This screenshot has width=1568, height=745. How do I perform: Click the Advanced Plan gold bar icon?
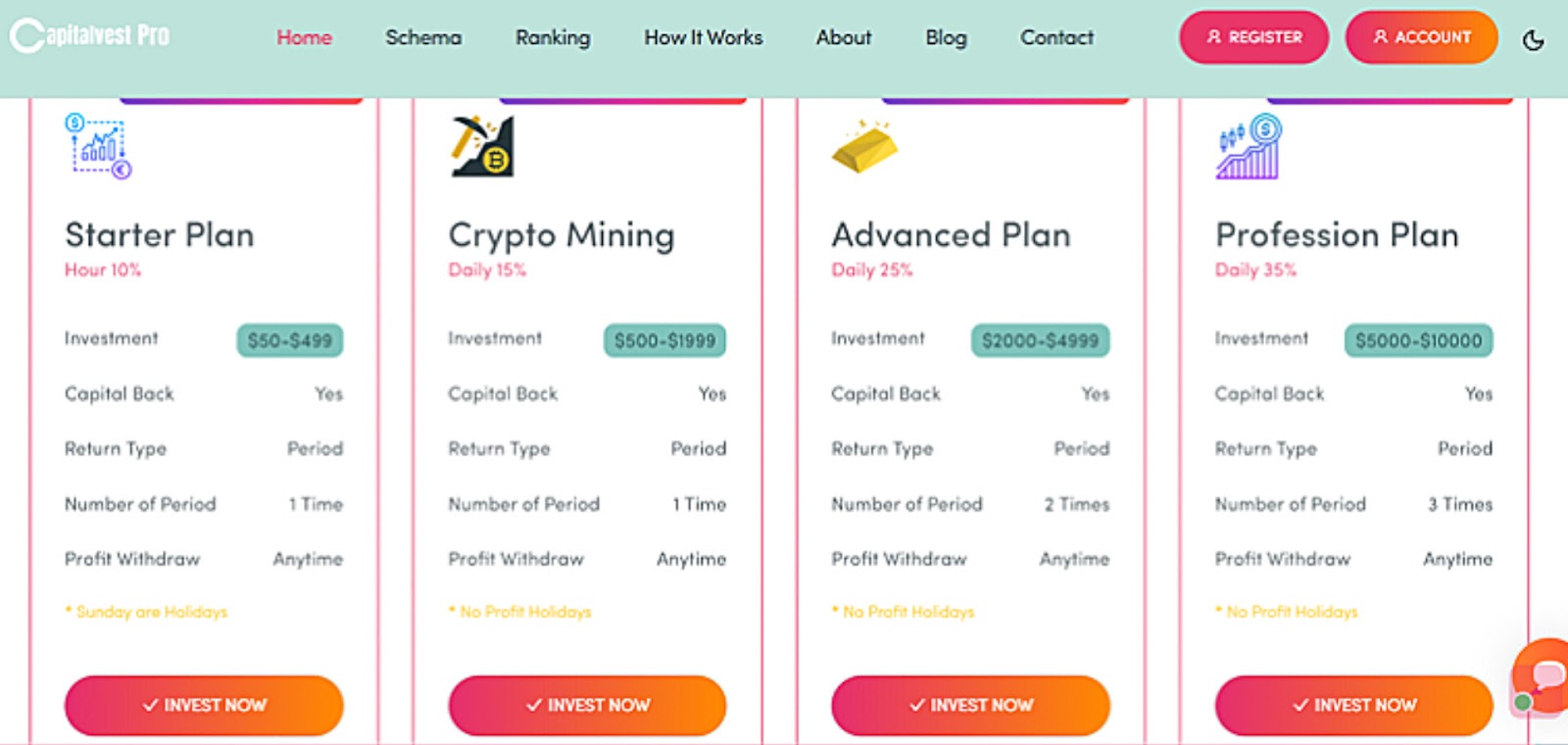(x=863, y=147)
